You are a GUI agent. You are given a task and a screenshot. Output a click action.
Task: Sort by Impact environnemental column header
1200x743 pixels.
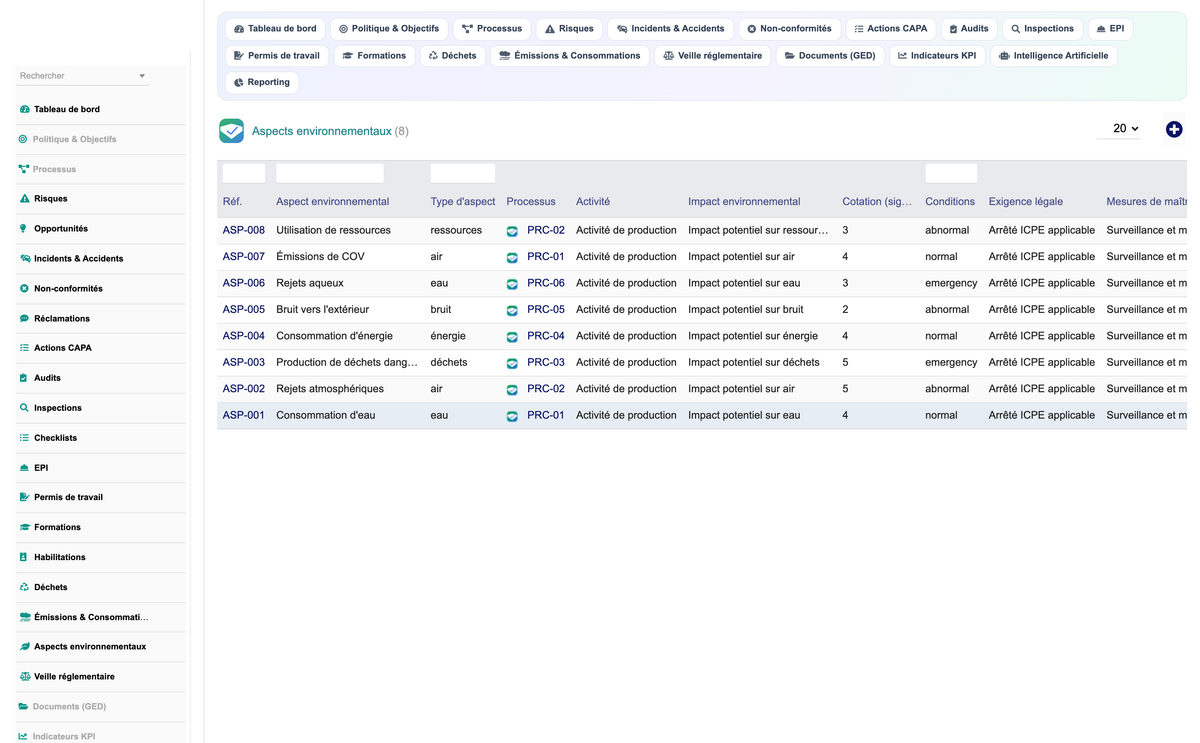(x=744, y=202)
